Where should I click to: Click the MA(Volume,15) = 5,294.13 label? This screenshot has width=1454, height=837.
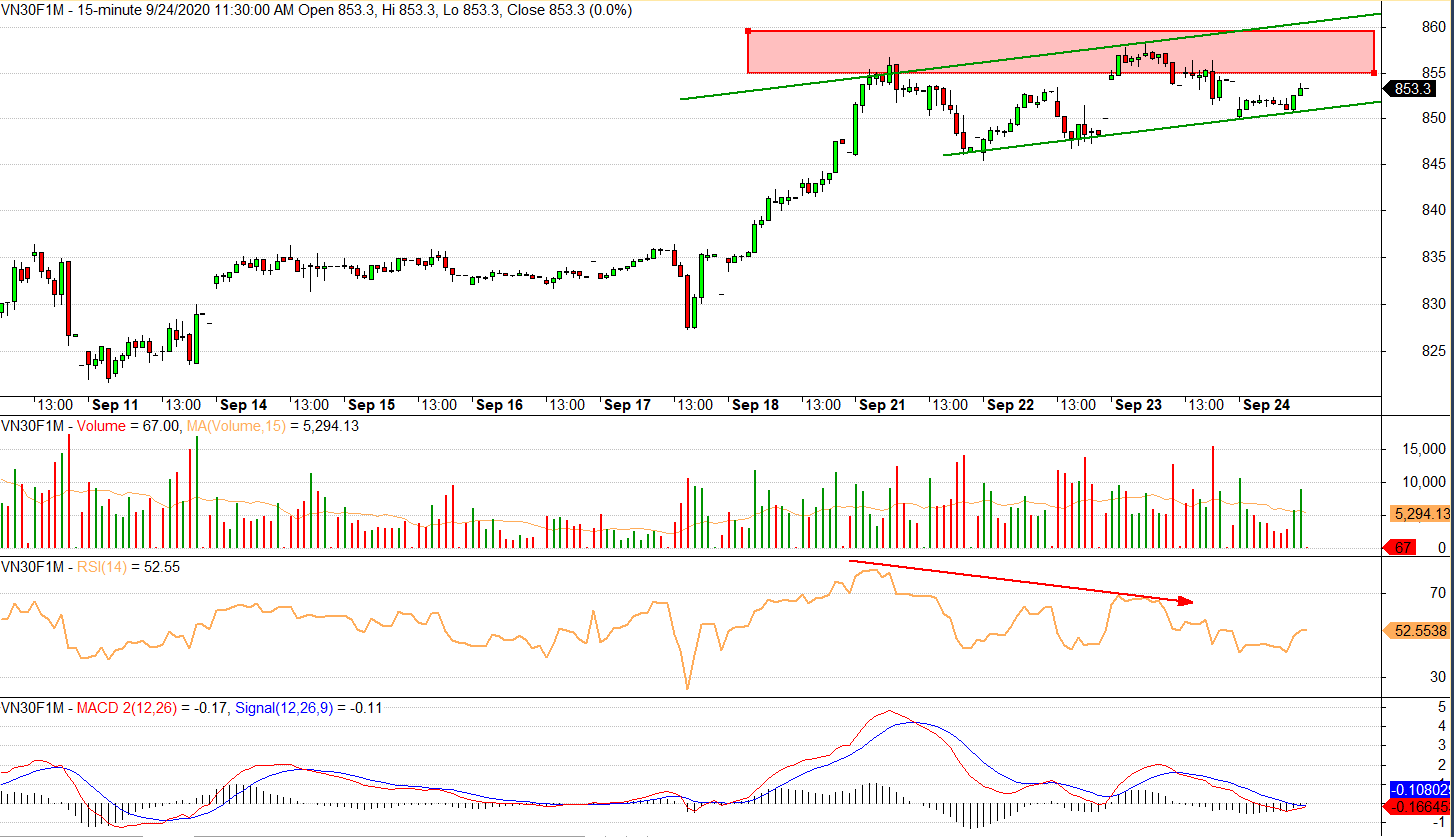pyautogui.click(x=274, y=426)
